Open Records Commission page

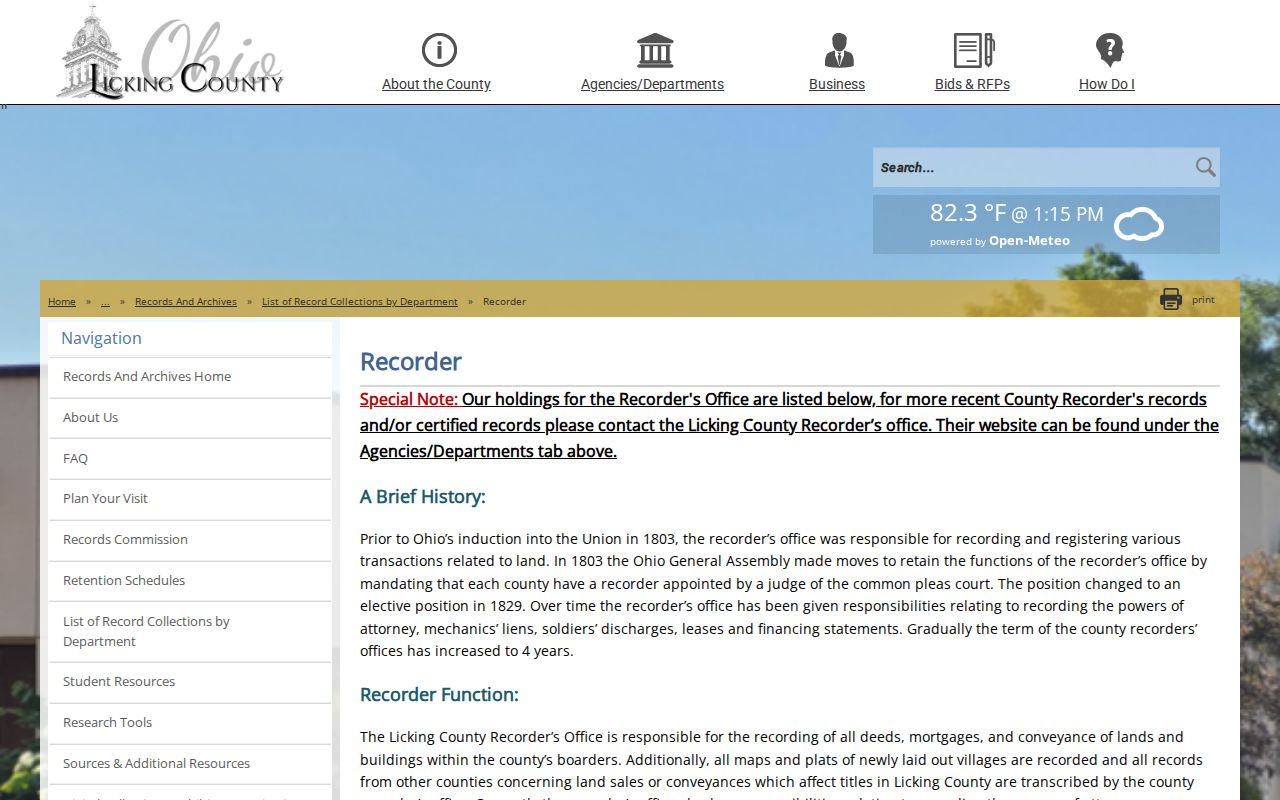(x=190, y=540)
